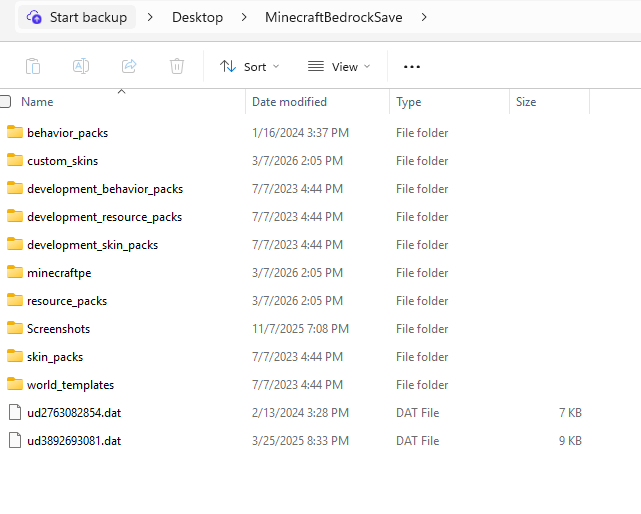Select the ud2763082854.dat file name
Viewport: 641px width, 514px height.
[x=74, y=413]
